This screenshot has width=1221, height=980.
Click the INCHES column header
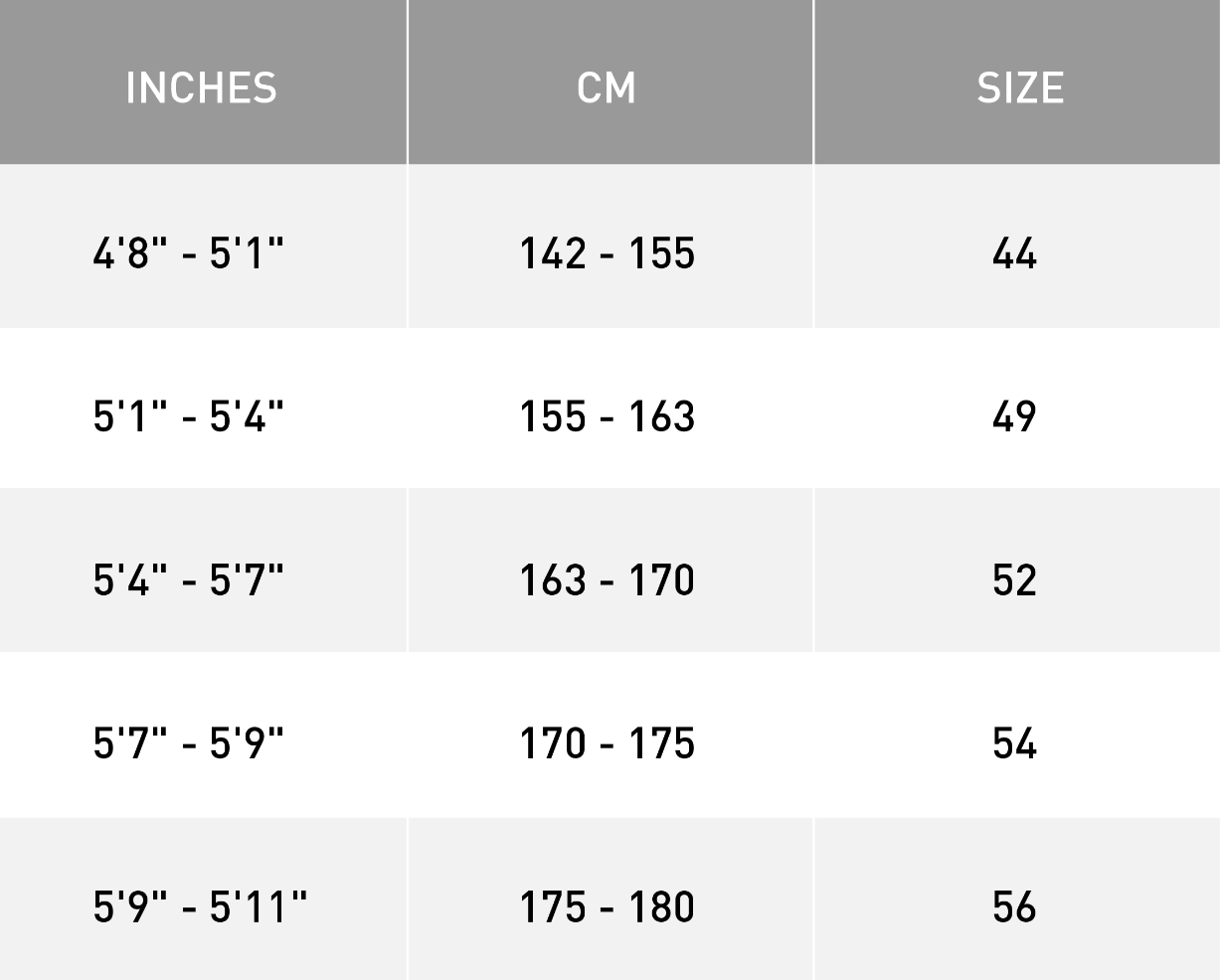coord(201,87)
